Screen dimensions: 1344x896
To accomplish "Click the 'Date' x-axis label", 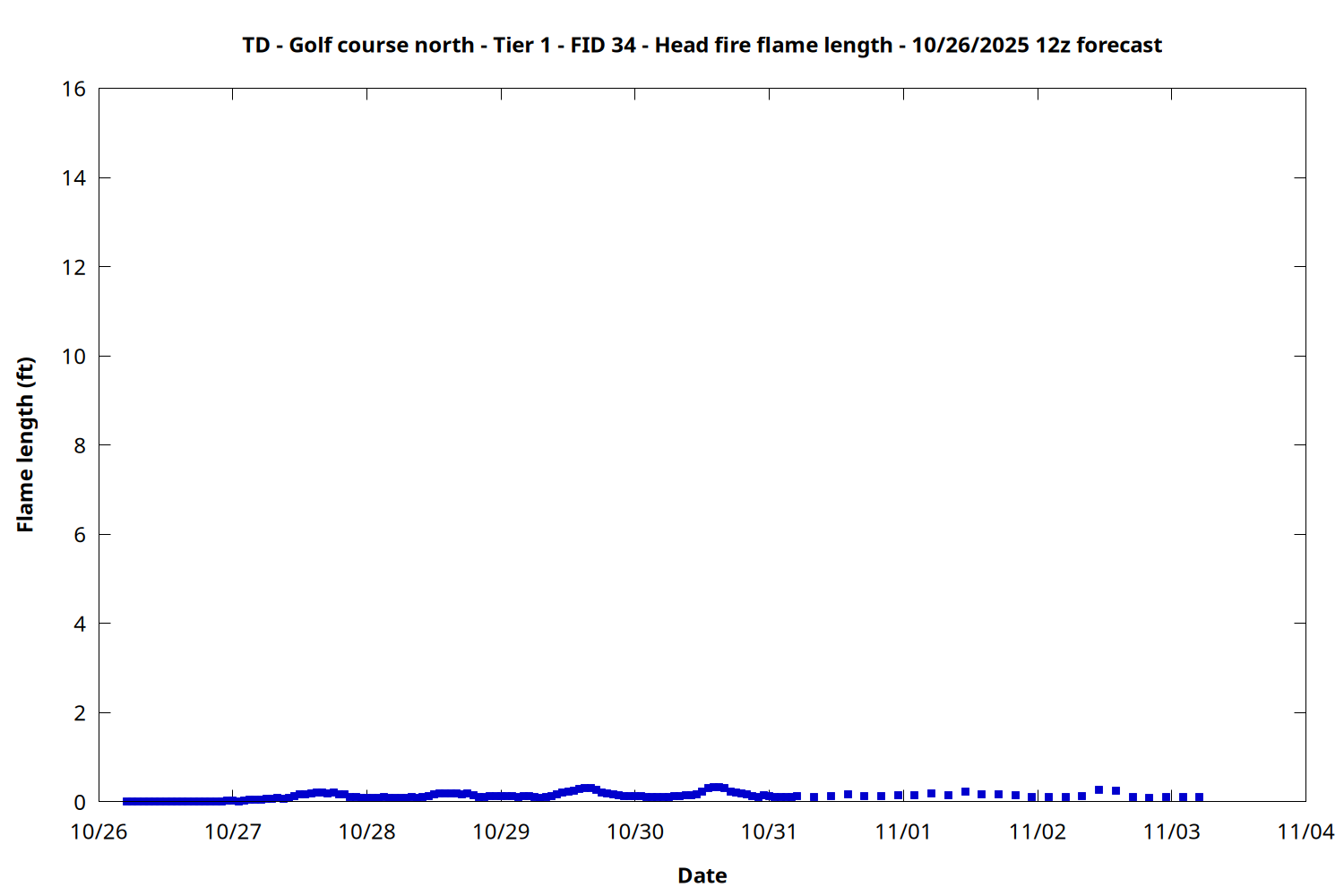I will coord(702,875).
